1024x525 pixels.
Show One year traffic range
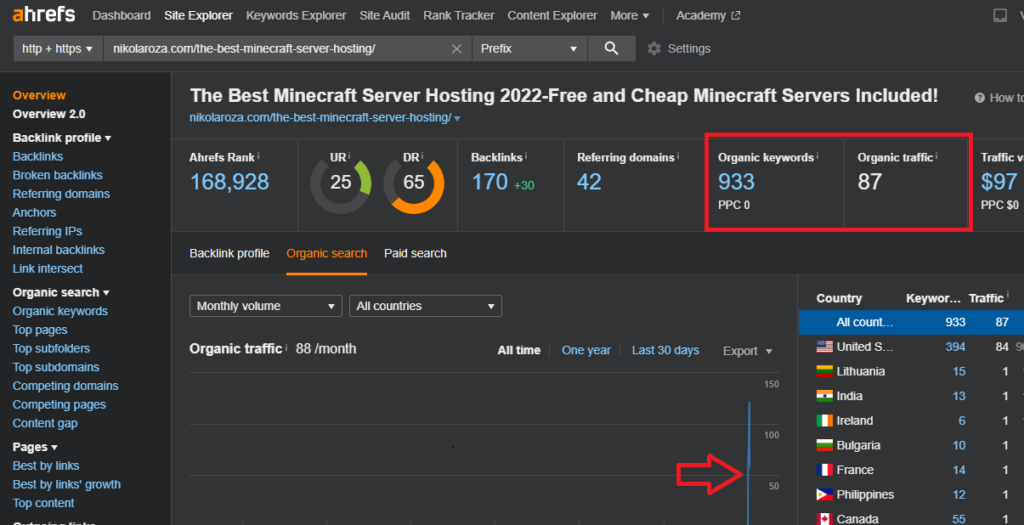click(x=586, y=351)
